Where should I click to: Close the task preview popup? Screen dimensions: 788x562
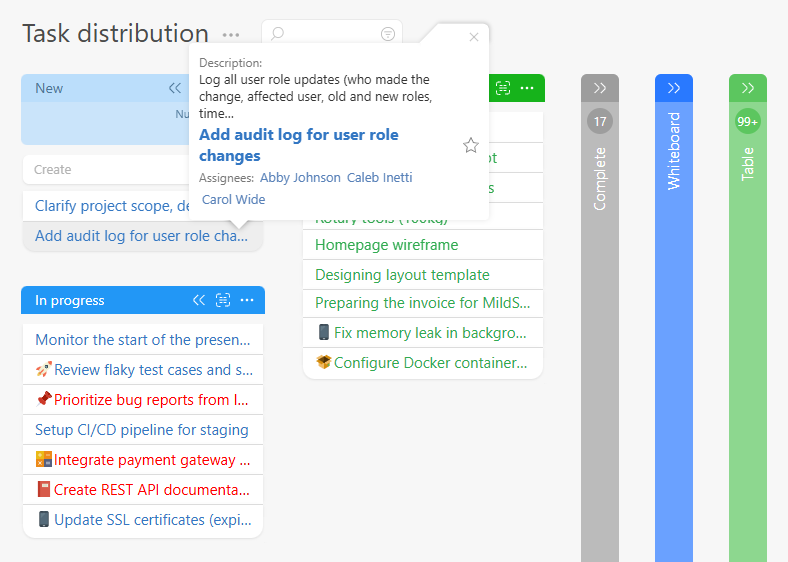click(474, 37)
